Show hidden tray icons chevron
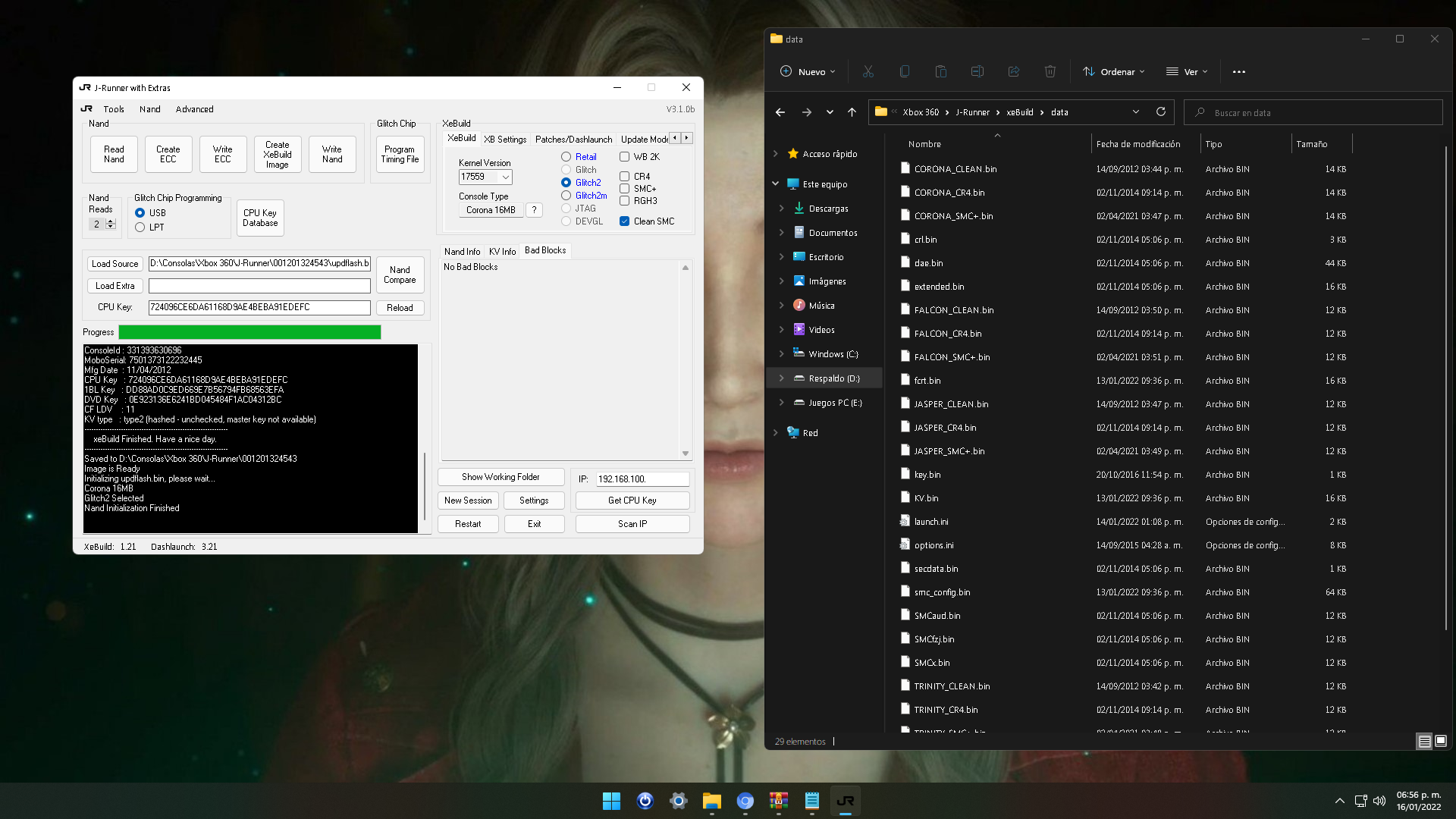Screen dimensions: 1456x819 (1340, 801)
